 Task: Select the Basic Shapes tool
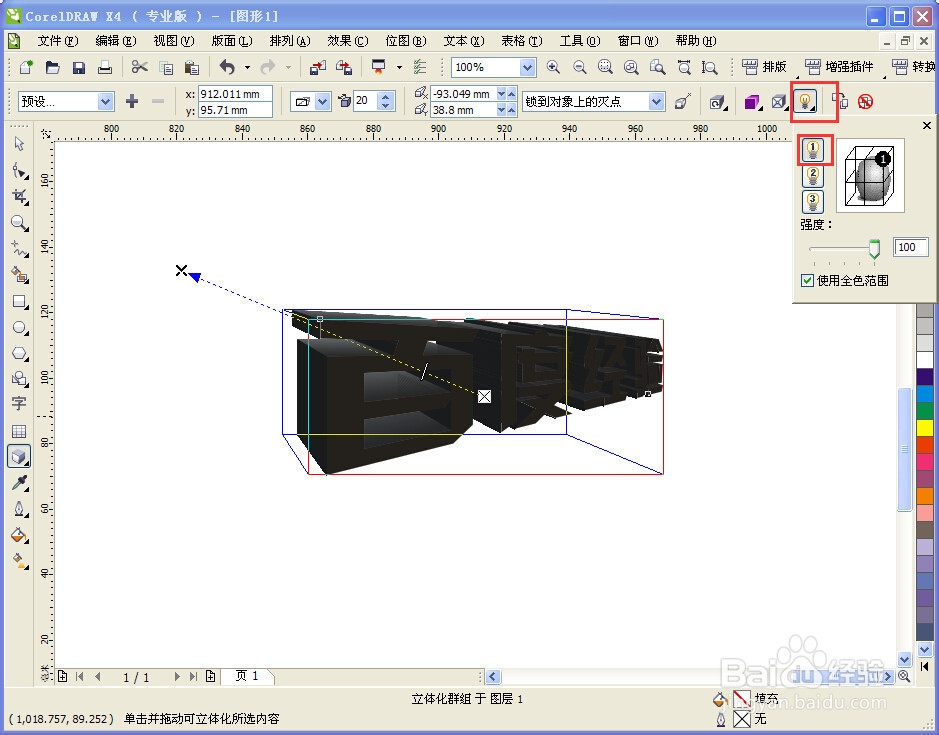coord(19,379)
